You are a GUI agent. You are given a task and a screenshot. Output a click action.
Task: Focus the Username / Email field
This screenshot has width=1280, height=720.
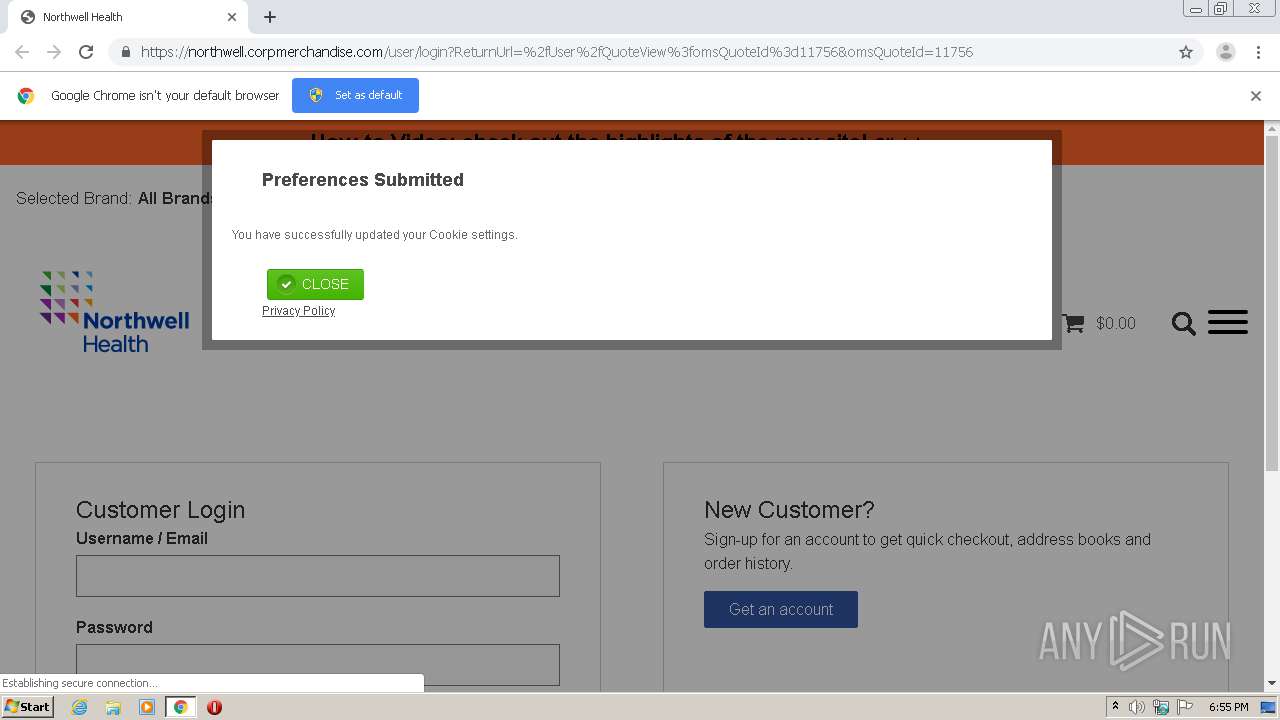pos(318,576)
